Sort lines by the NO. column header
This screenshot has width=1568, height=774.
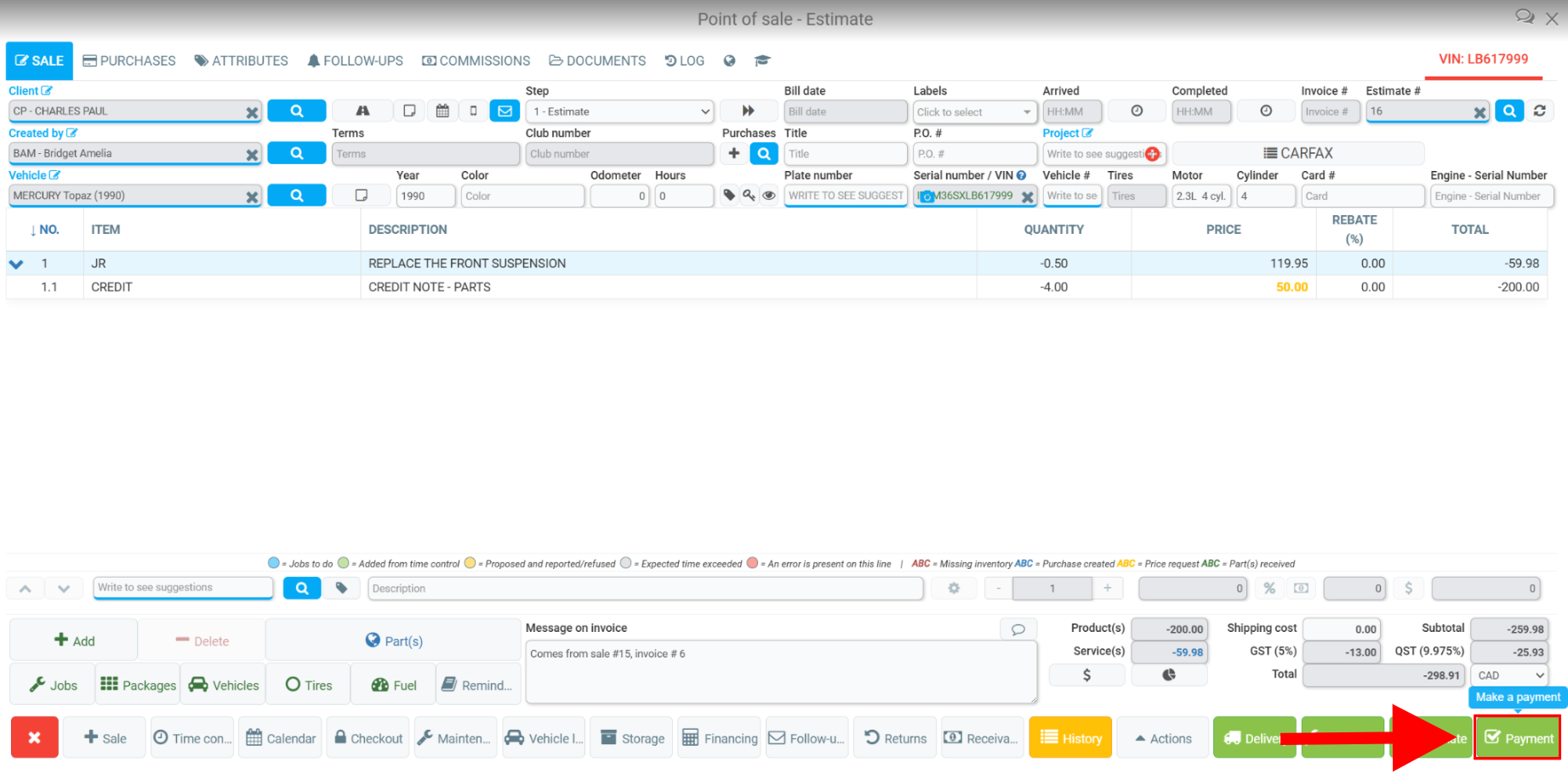point(44,230)
